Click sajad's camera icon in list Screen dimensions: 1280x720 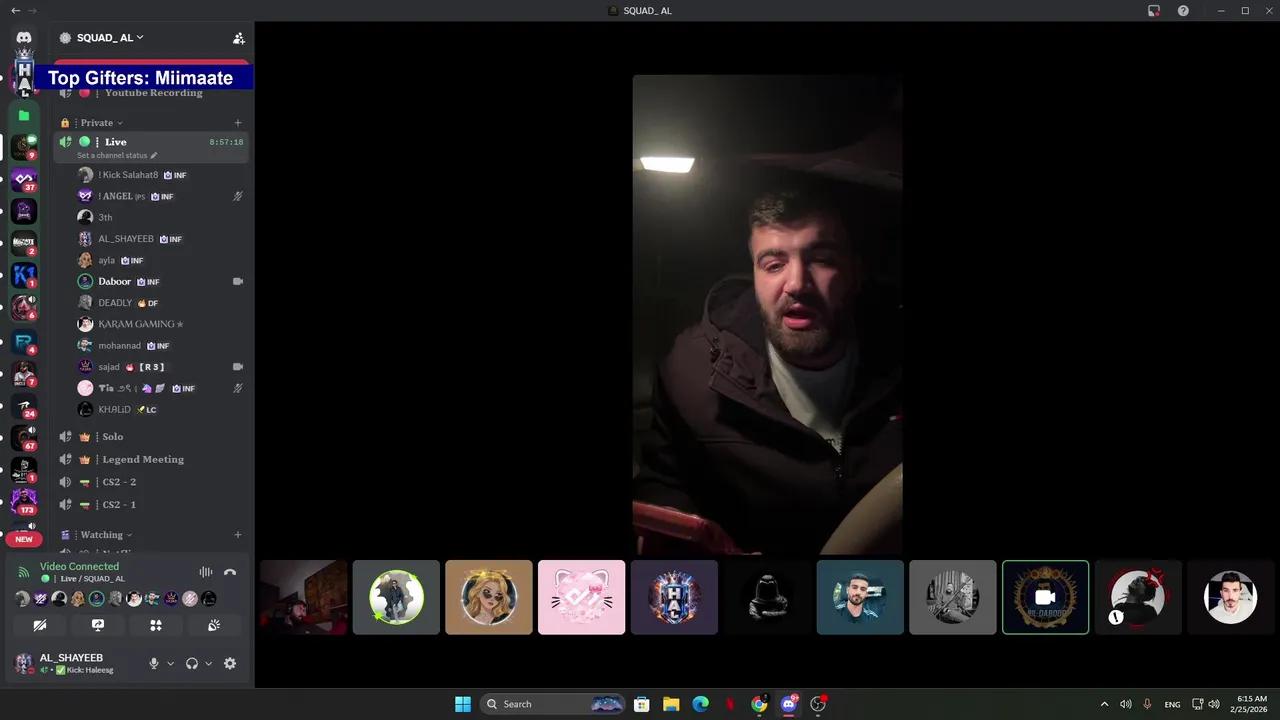coord(238,367)
